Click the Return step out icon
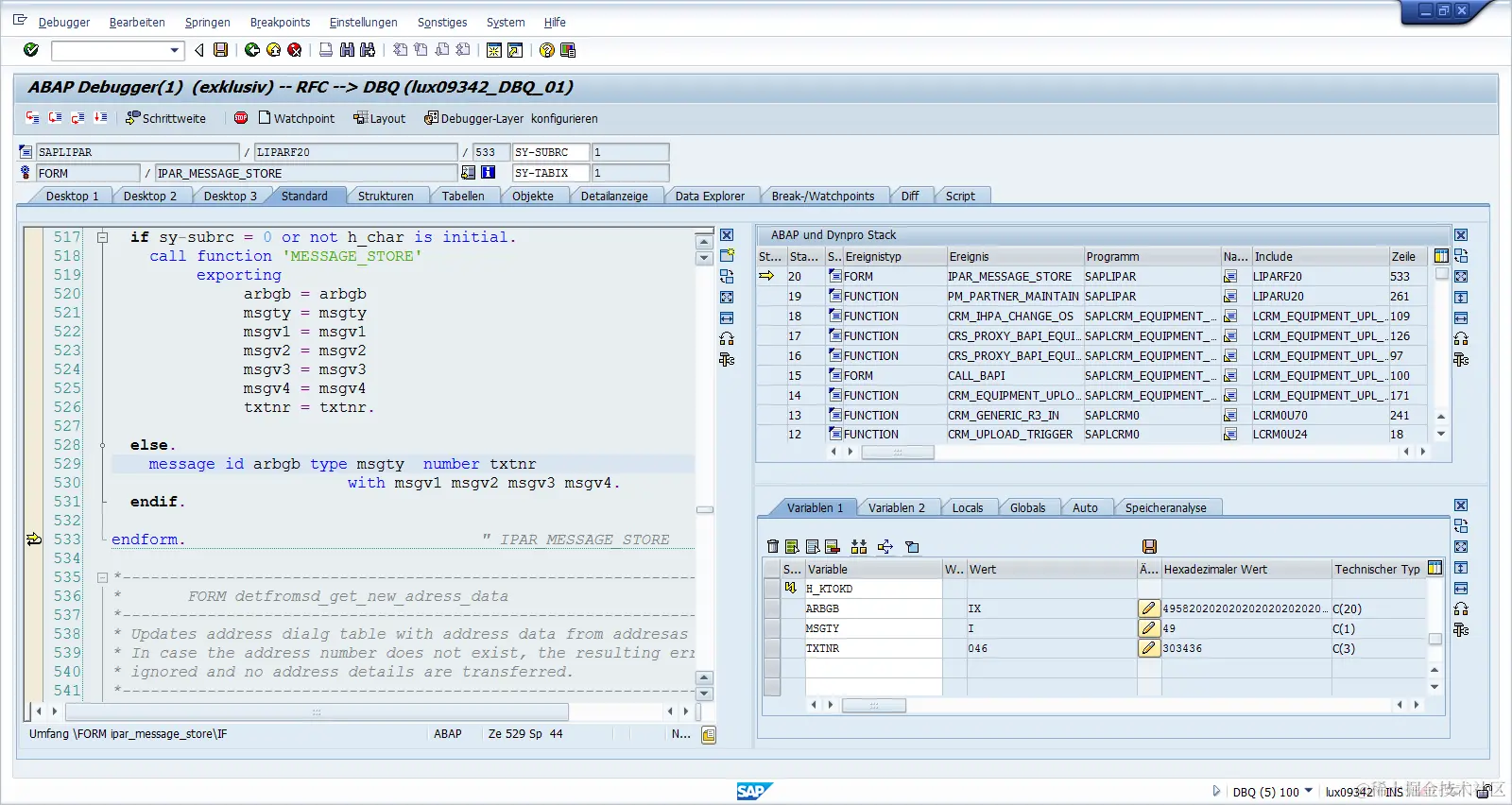This screenshot has height=805, width=1512. pos(77,118)
